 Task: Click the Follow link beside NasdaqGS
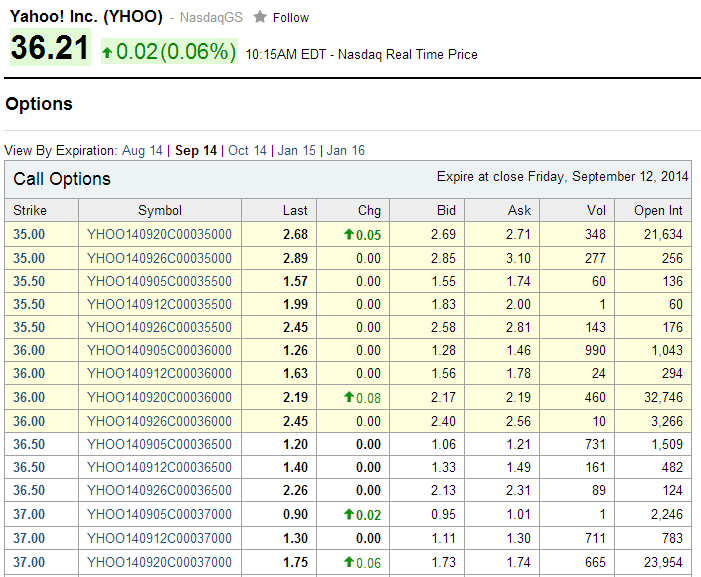click(291, 18)
